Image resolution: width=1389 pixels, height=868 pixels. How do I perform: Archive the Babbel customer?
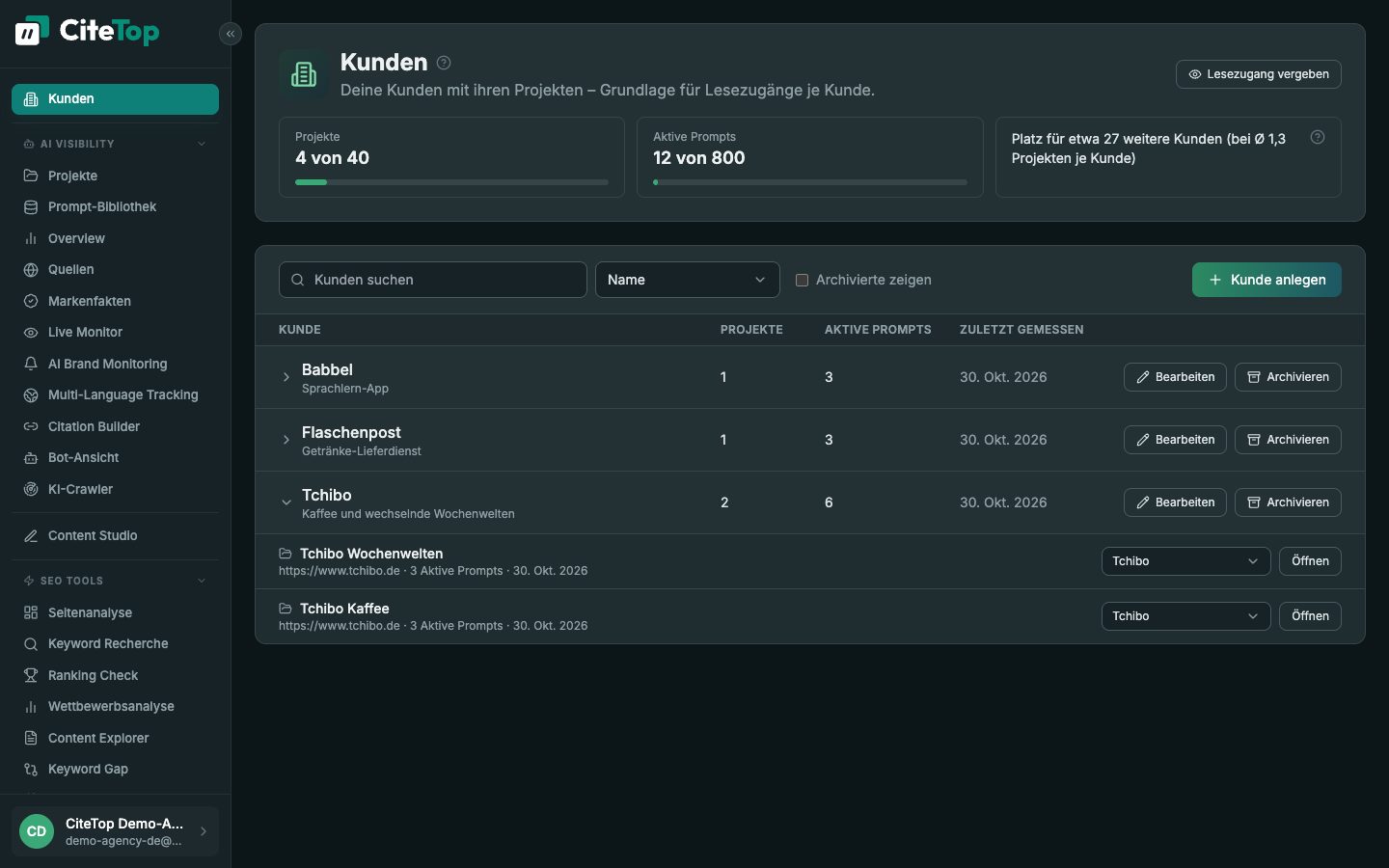point(1288,377)
